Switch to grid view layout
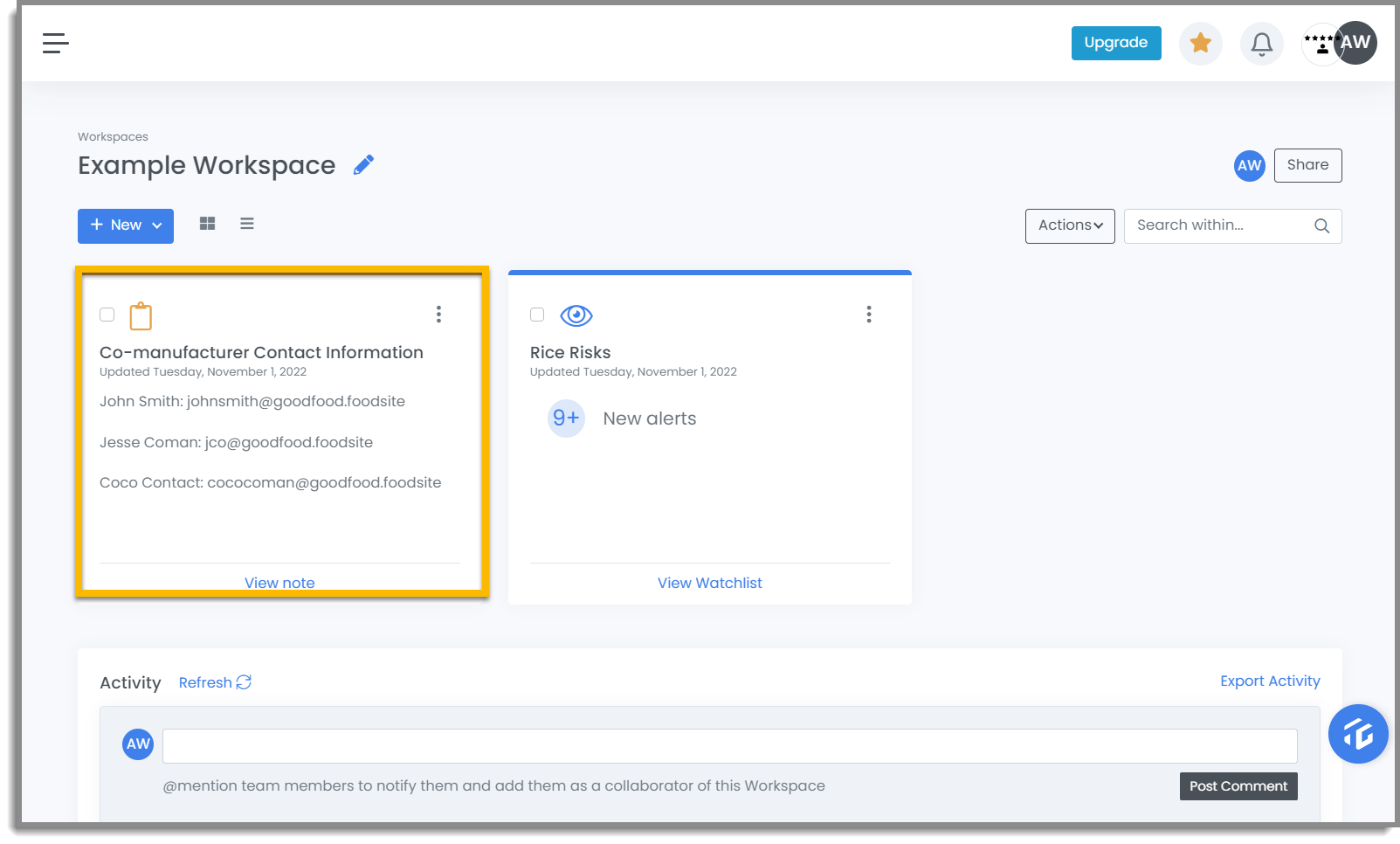This screenshot has width=1400, height=844. point(207,224)
